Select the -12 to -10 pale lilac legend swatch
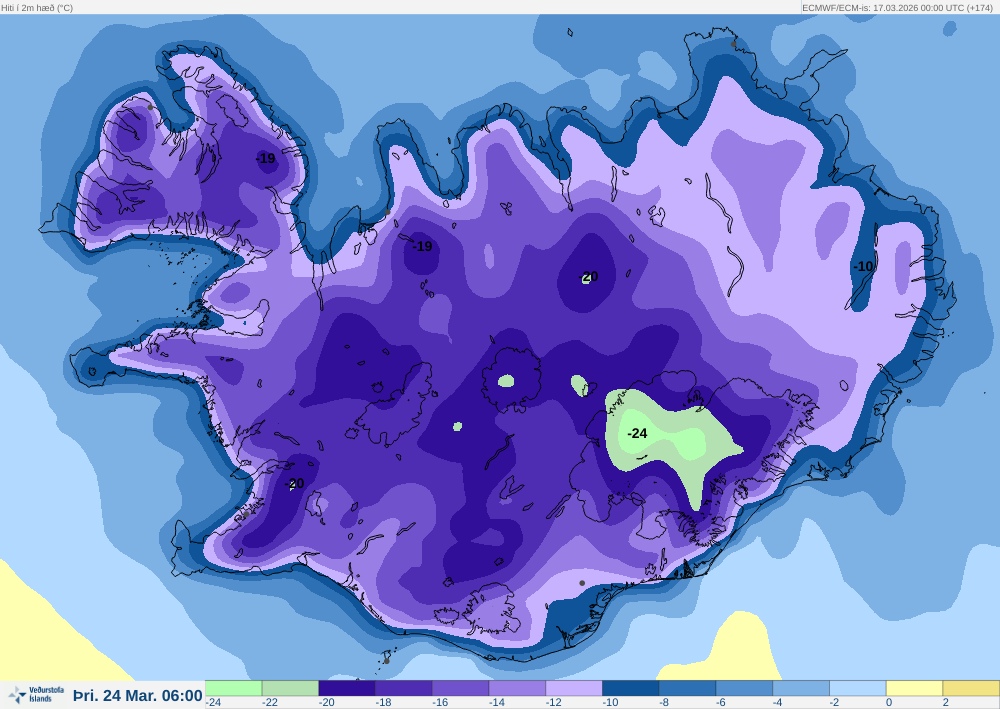Image resolution: width=1000 pixels, height=709 pixels. coord(574,688)
